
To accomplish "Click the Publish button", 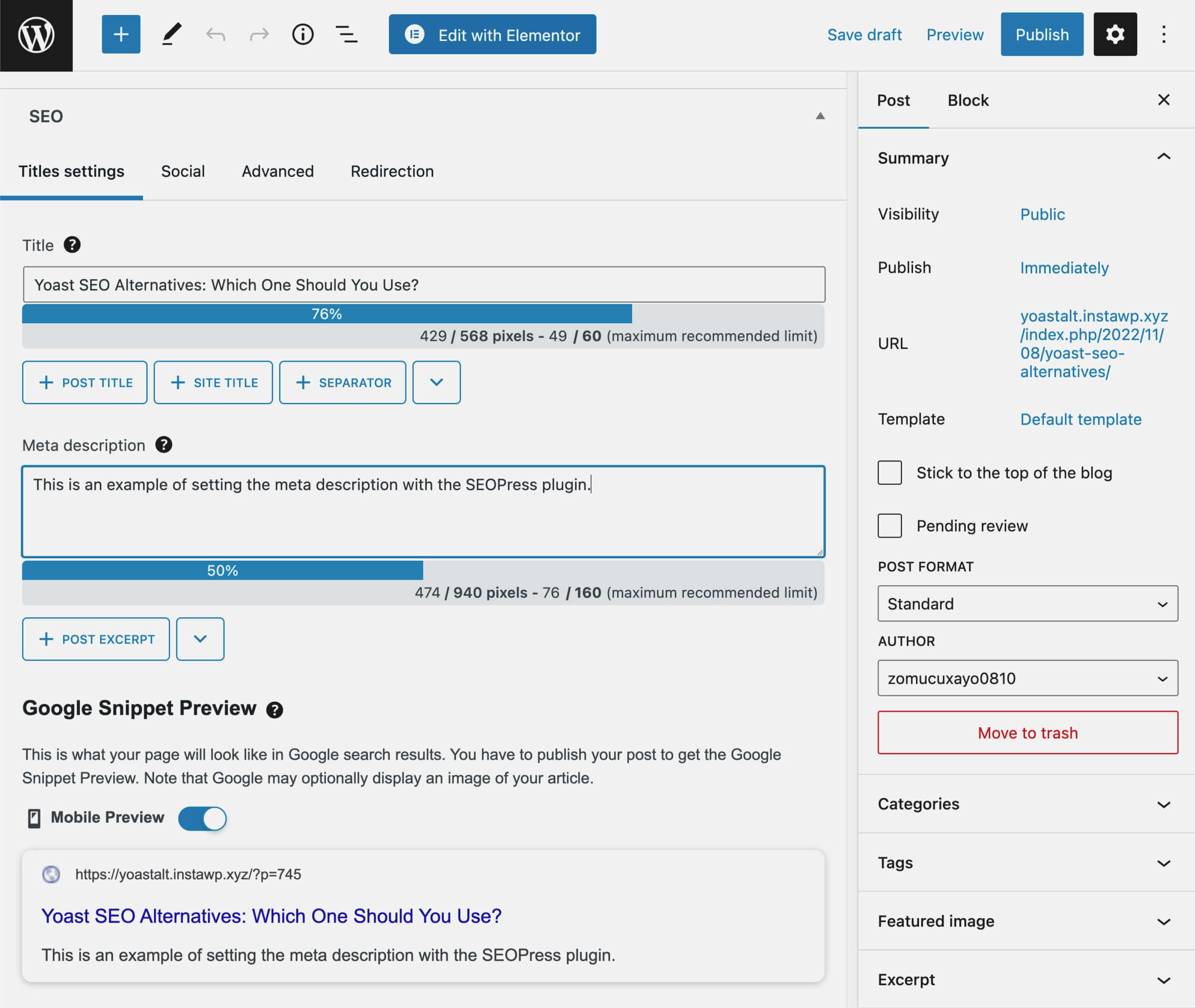I will coord(1042,34).
